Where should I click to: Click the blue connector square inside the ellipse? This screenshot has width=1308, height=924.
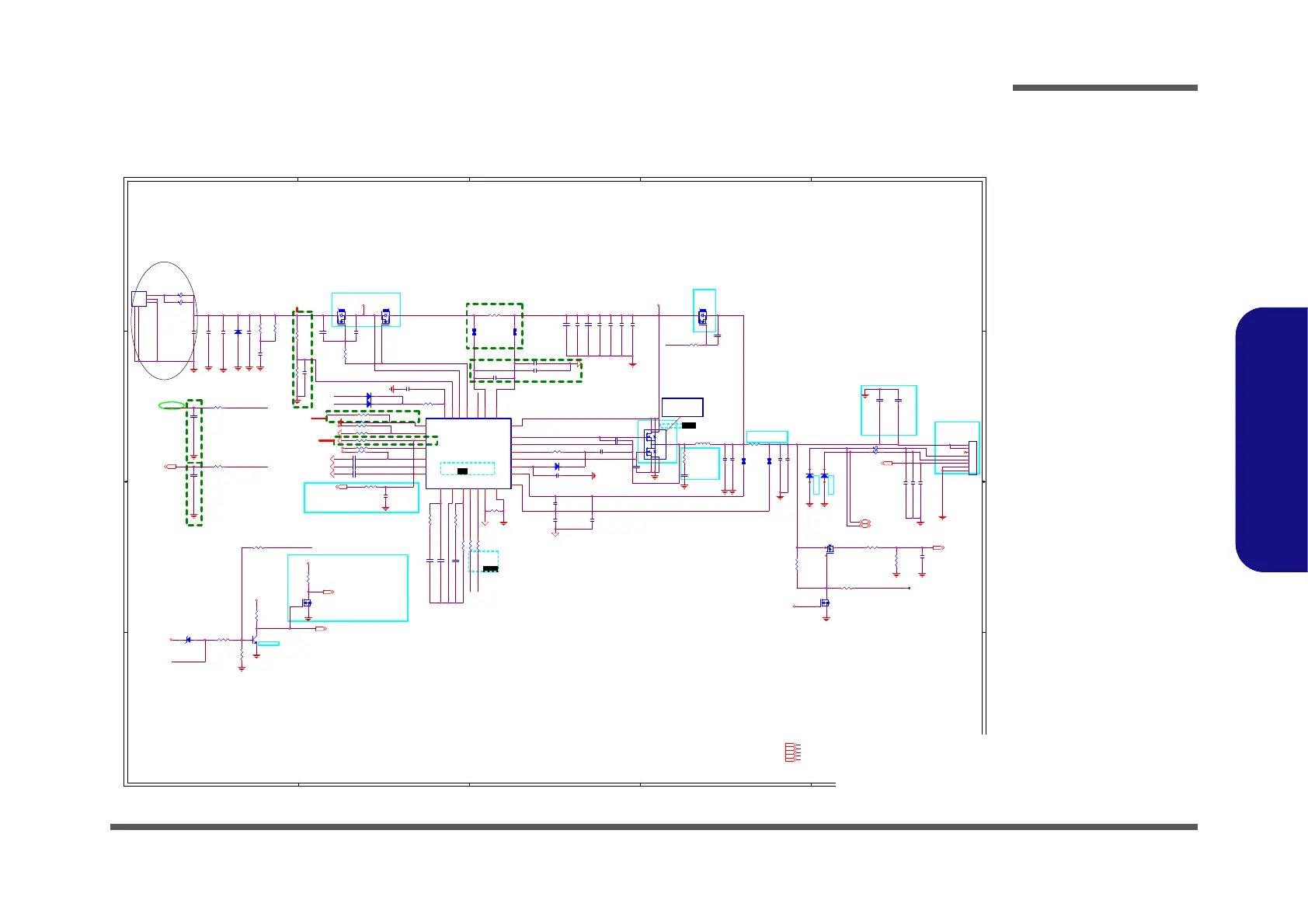[138, 299]
